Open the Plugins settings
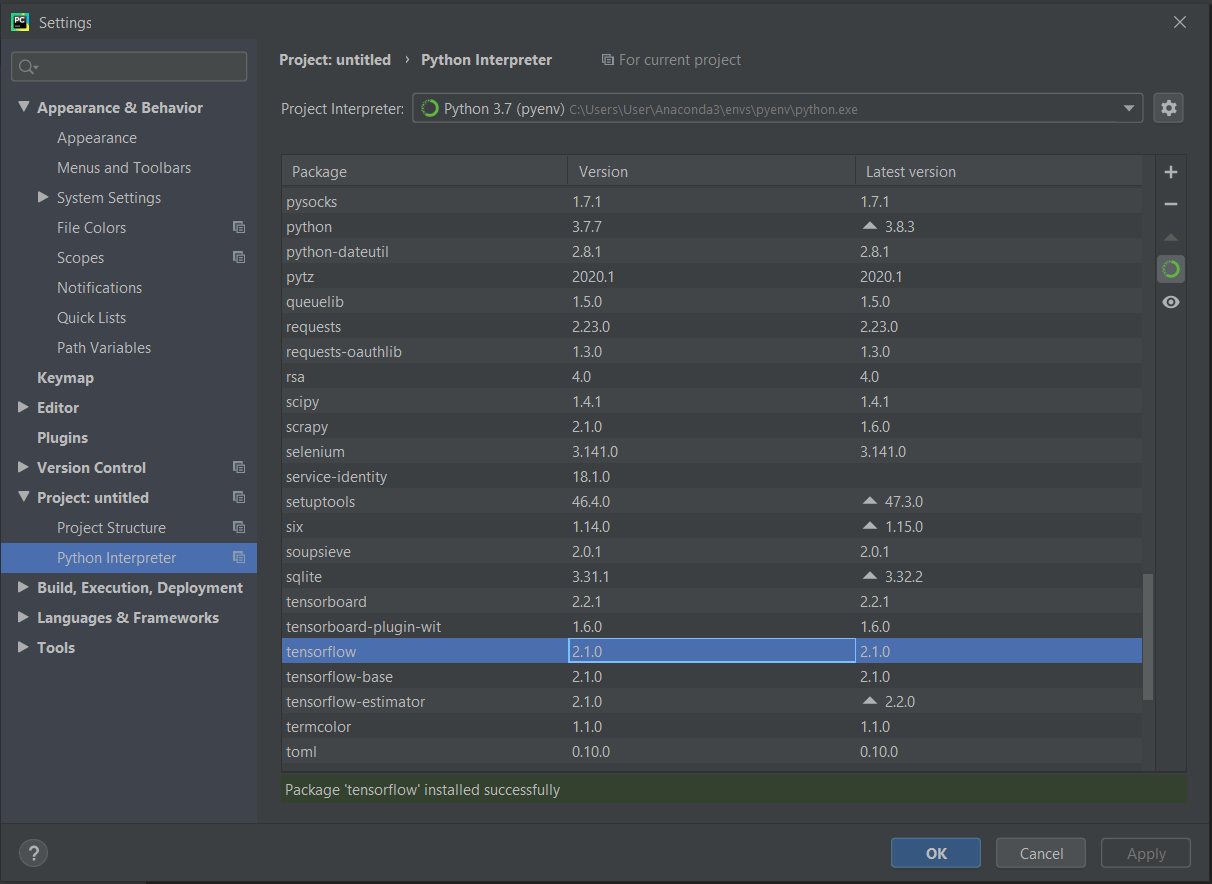The image size is (1212, 884). pyautogui.click(x=62, y=438)
